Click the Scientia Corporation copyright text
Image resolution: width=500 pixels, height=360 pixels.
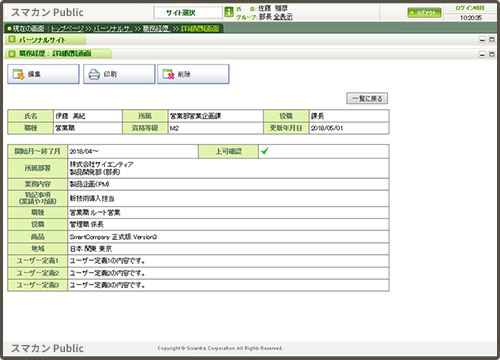220,348
